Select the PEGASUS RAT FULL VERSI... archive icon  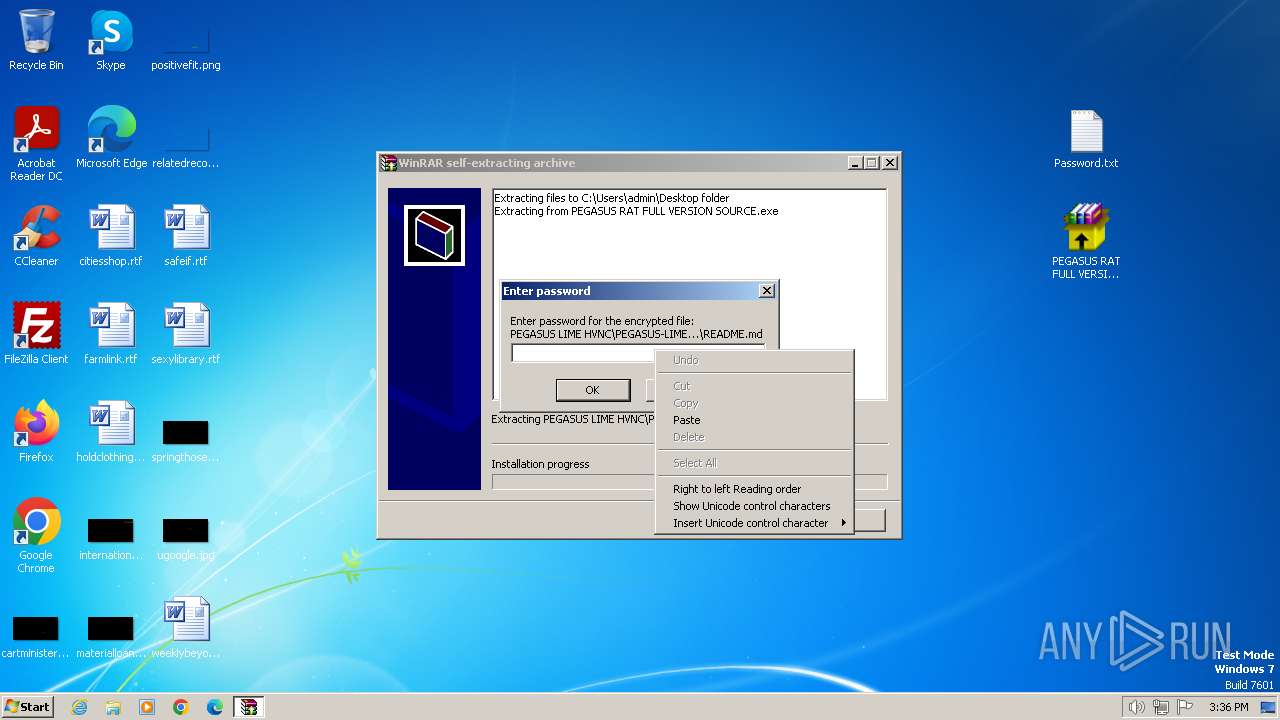[x=1086, y=241]
